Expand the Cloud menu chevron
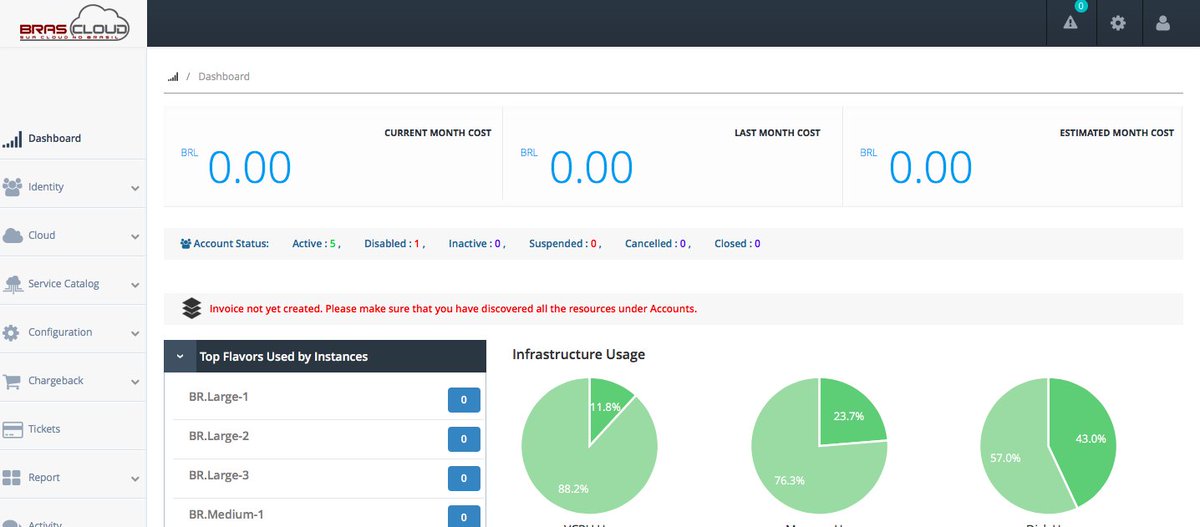The height and width of the screenshot is (527, 1200). coord(135,237)
